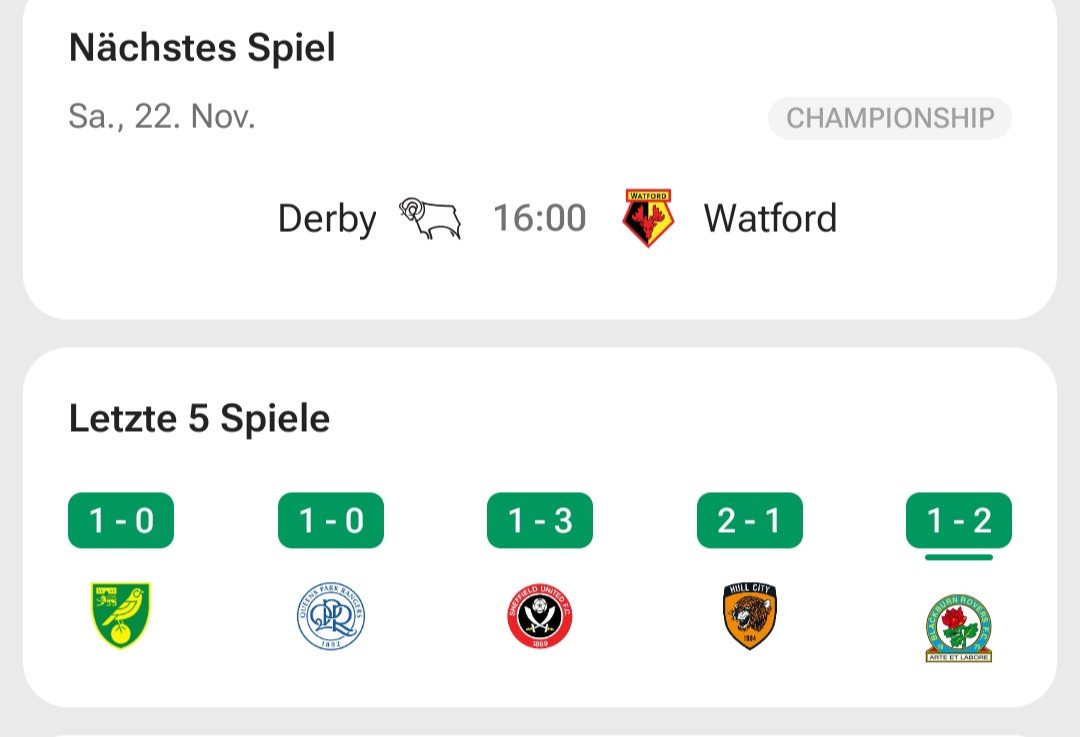The width and height of the screenshot is (1080, 737).
Task: Select the underlined 1 - 2 score badge
Action: (958, 521)
